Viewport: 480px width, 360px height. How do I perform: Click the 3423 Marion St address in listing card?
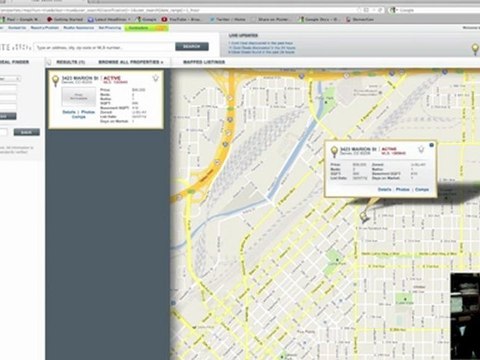tap(80, 78)
